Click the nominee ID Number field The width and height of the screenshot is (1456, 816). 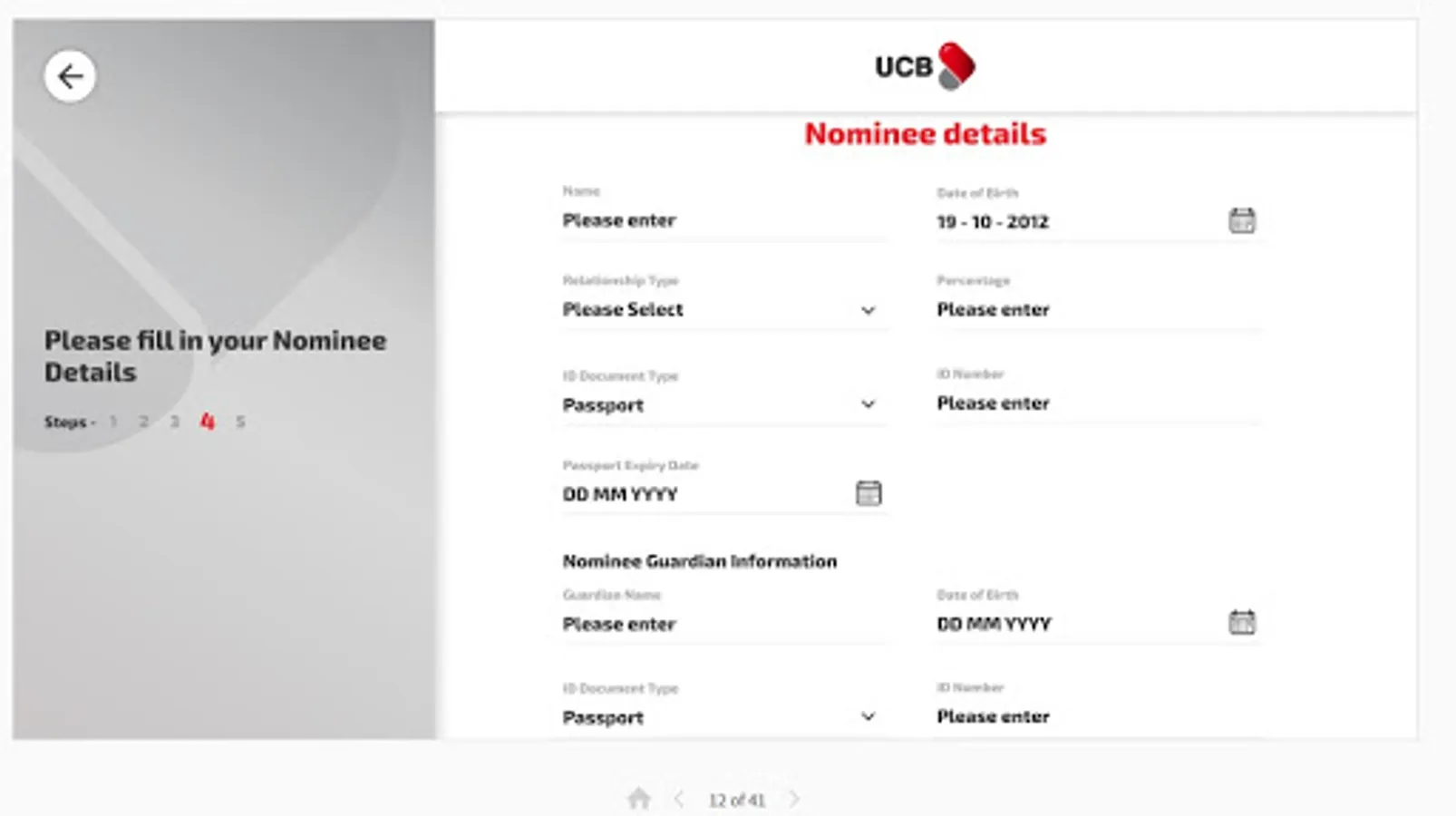pos(1097,403)
